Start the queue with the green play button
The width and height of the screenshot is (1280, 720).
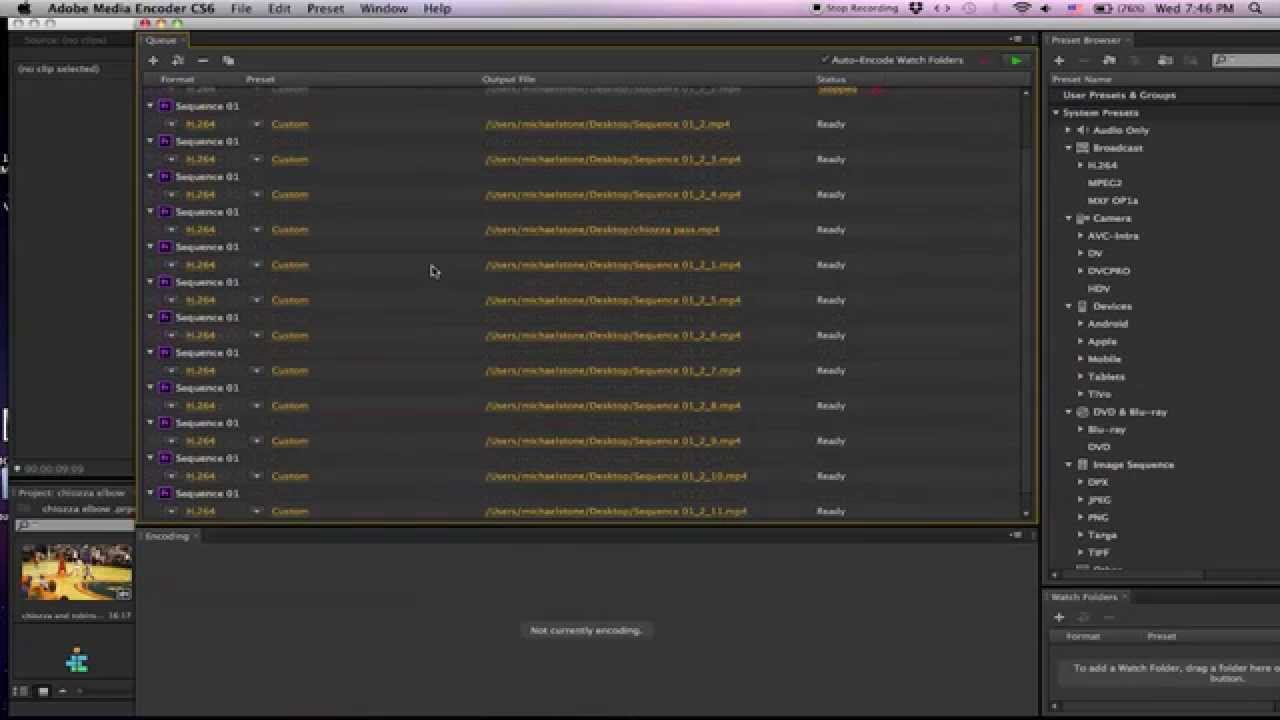[x=1016, y=61]
